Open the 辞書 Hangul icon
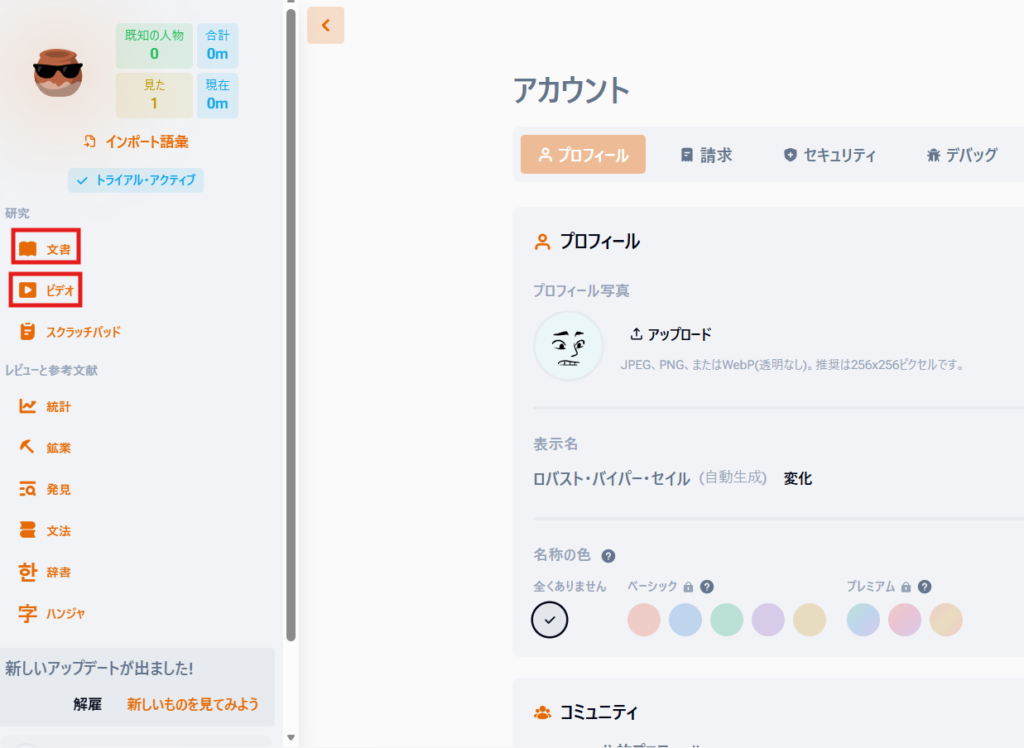The height and width of the screenshot is (748, 1024). click(28, 572)
